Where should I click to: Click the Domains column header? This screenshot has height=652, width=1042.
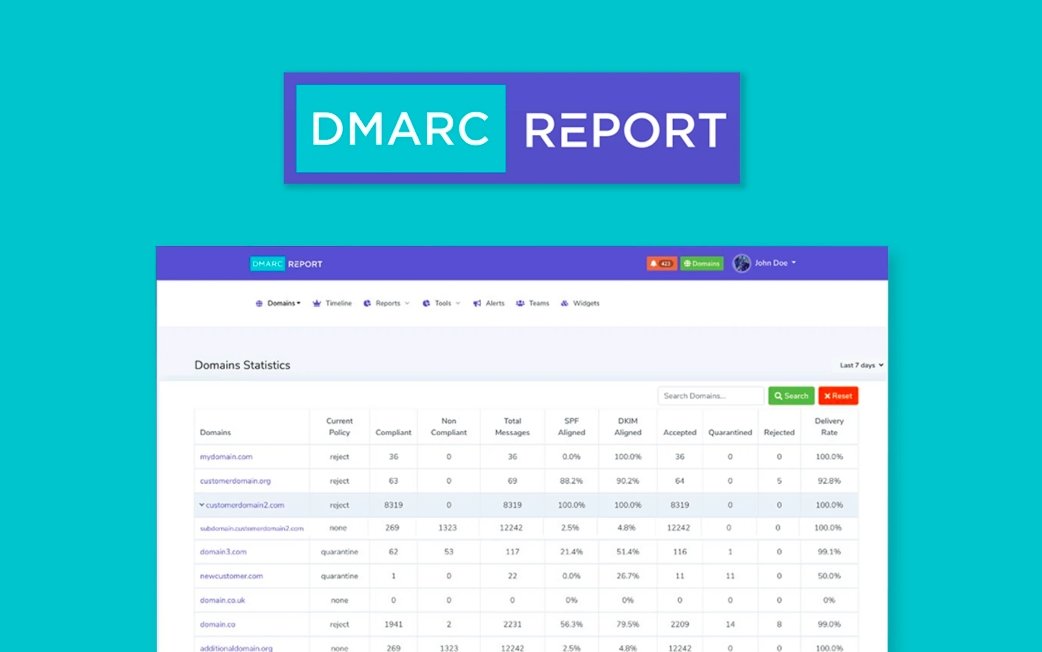click(x=215, y=433)
